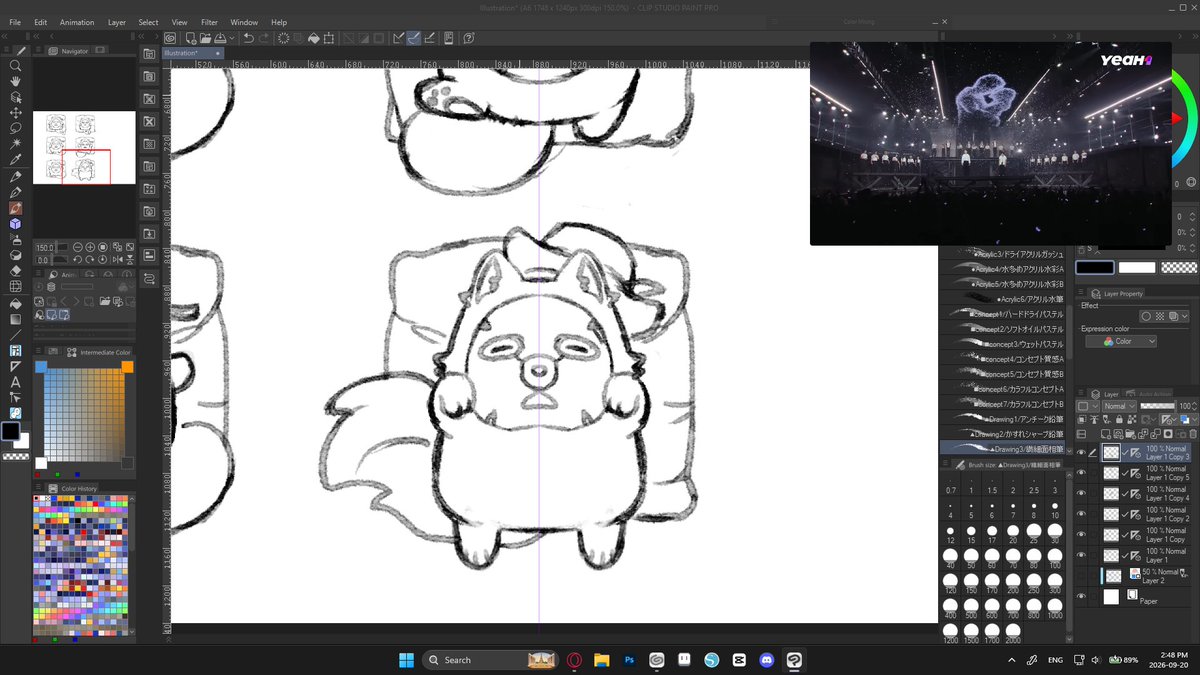
Task: Open the Normal blending mode dropdown
Action: click(1117, 407)
